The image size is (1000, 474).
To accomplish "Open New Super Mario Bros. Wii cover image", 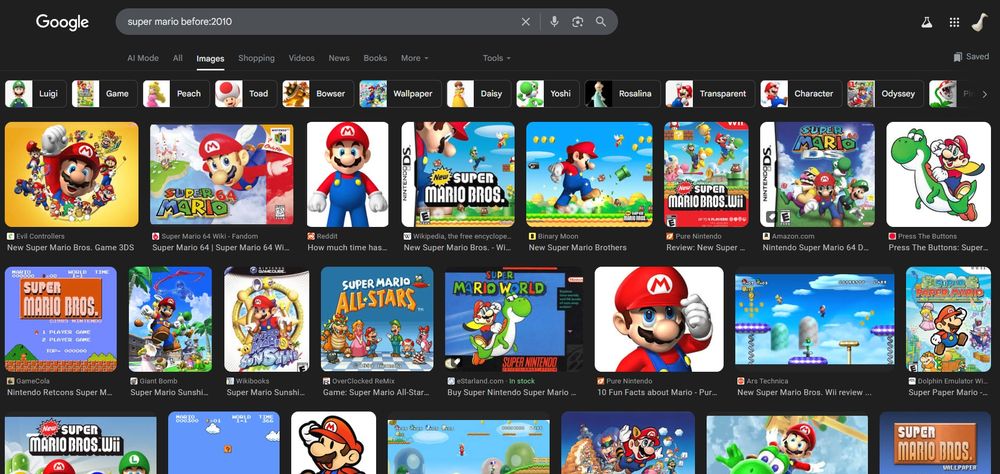I will [x=706, y=174].
